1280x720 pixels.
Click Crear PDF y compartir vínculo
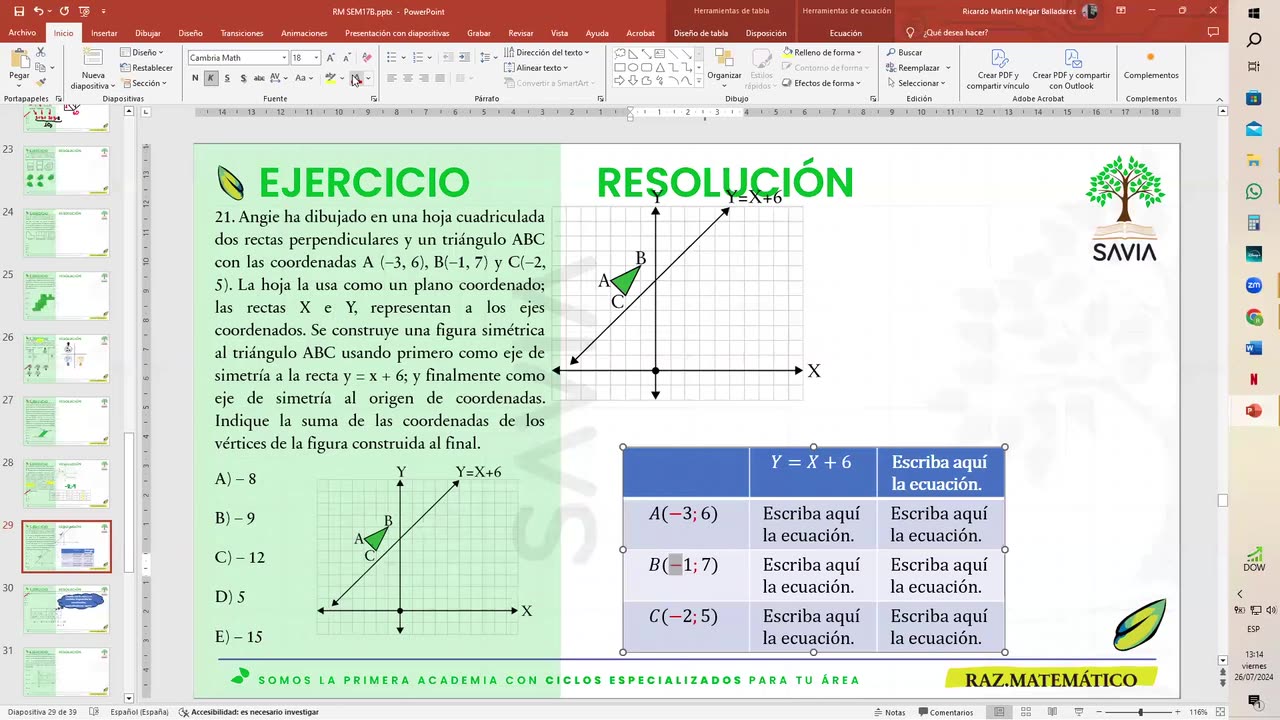[998, 69]
